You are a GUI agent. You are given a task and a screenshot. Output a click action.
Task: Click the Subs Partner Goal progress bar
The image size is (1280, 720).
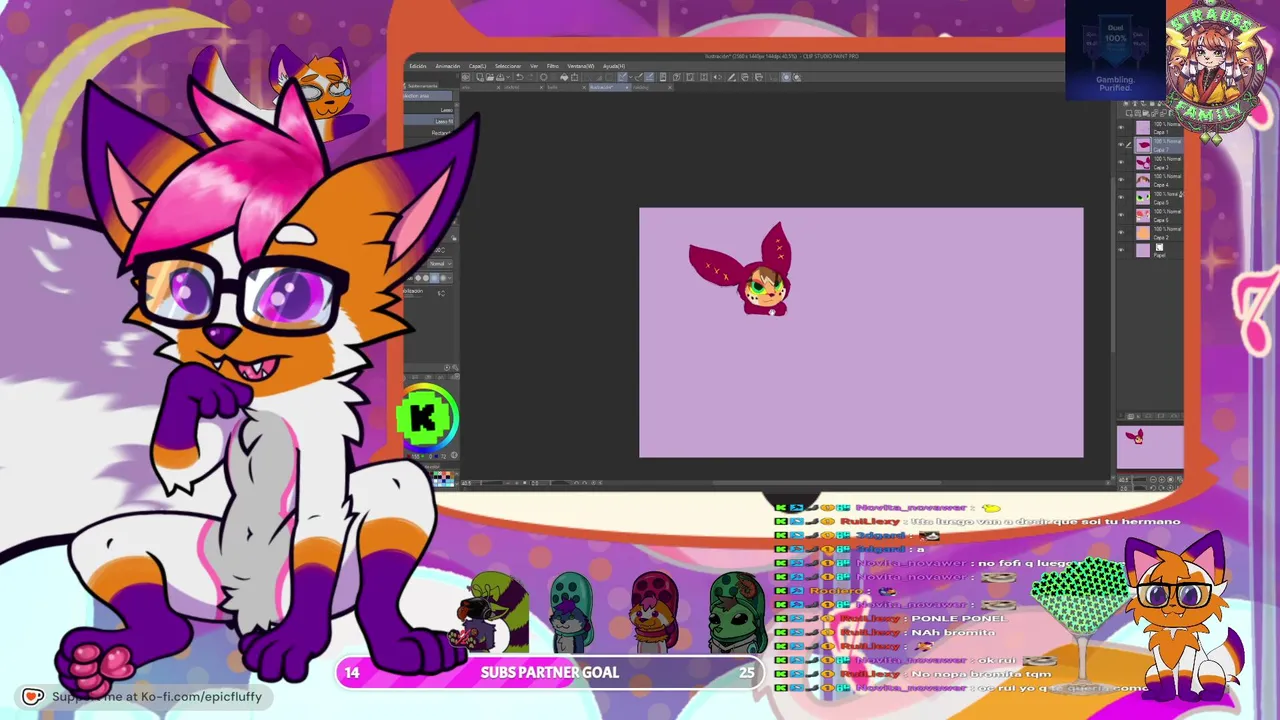(x=550, y=673)
